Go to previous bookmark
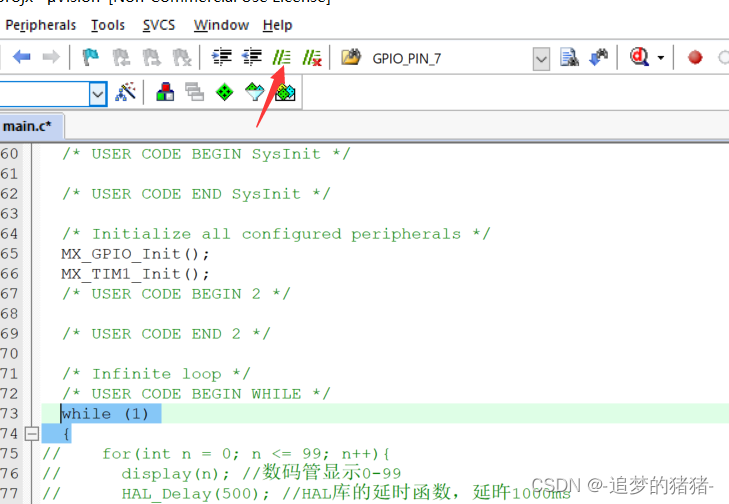 121,58
